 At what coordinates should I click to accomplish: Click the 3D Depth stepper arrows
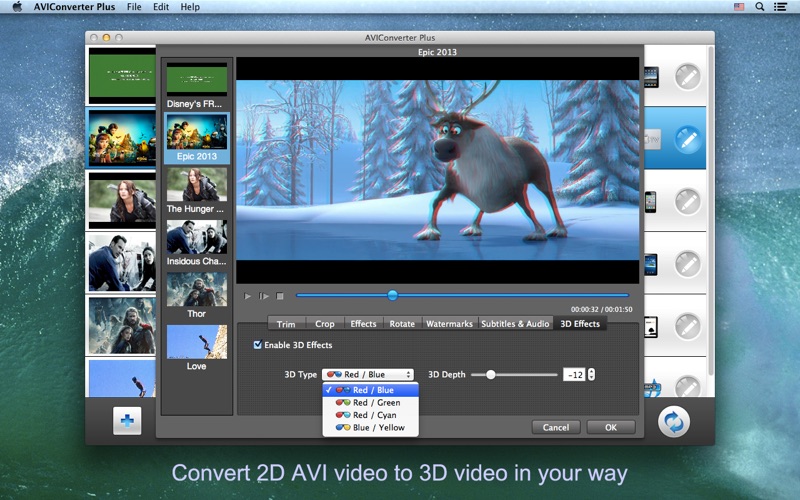591,374
